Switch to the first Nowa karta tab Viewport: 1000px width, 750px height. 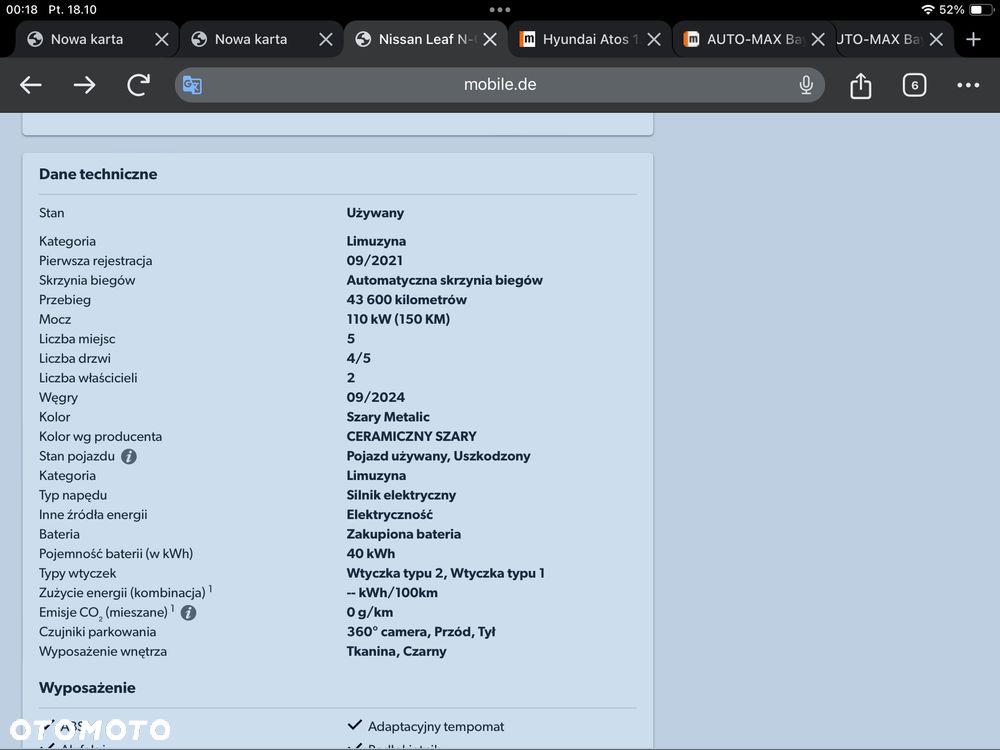tap(87, 40)
